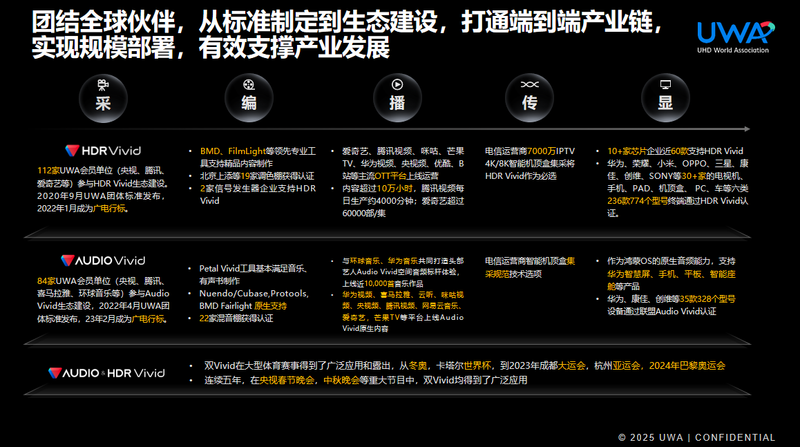Screen dimensions: 800x447
Task: Click the UWA UHD World Association logo
Action: coord(736,37)
